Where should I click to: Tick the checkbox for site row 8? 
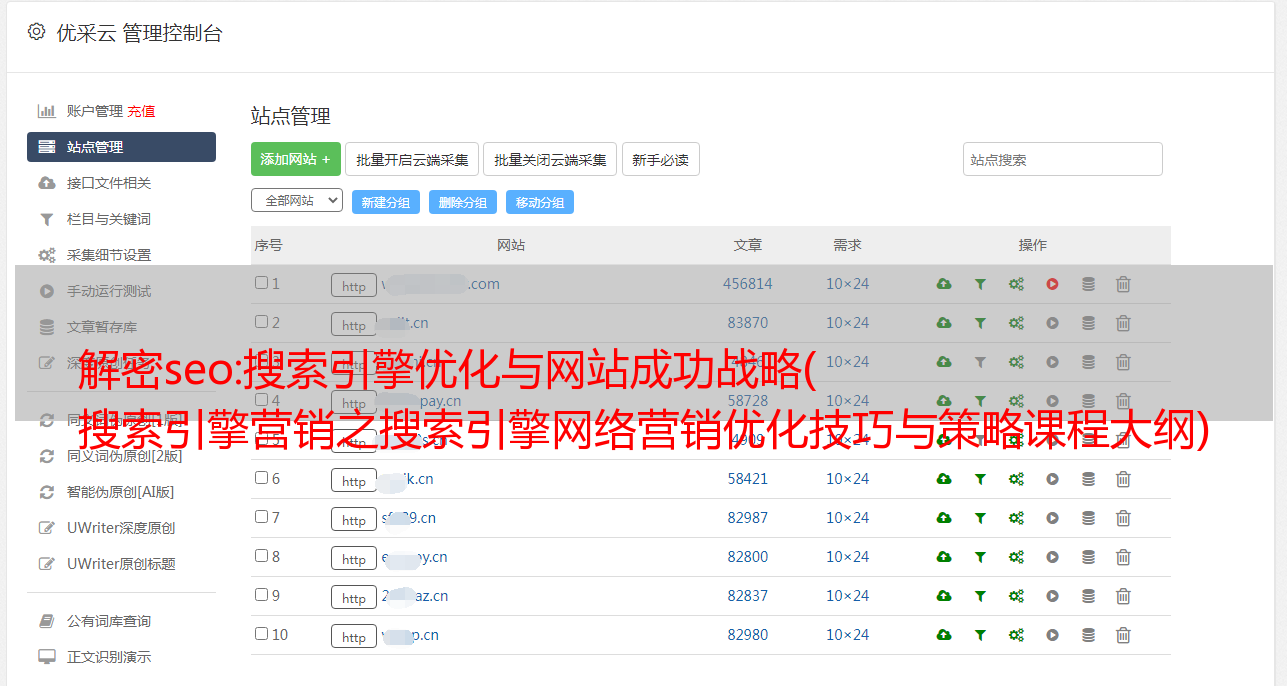[x=261, y=556]
